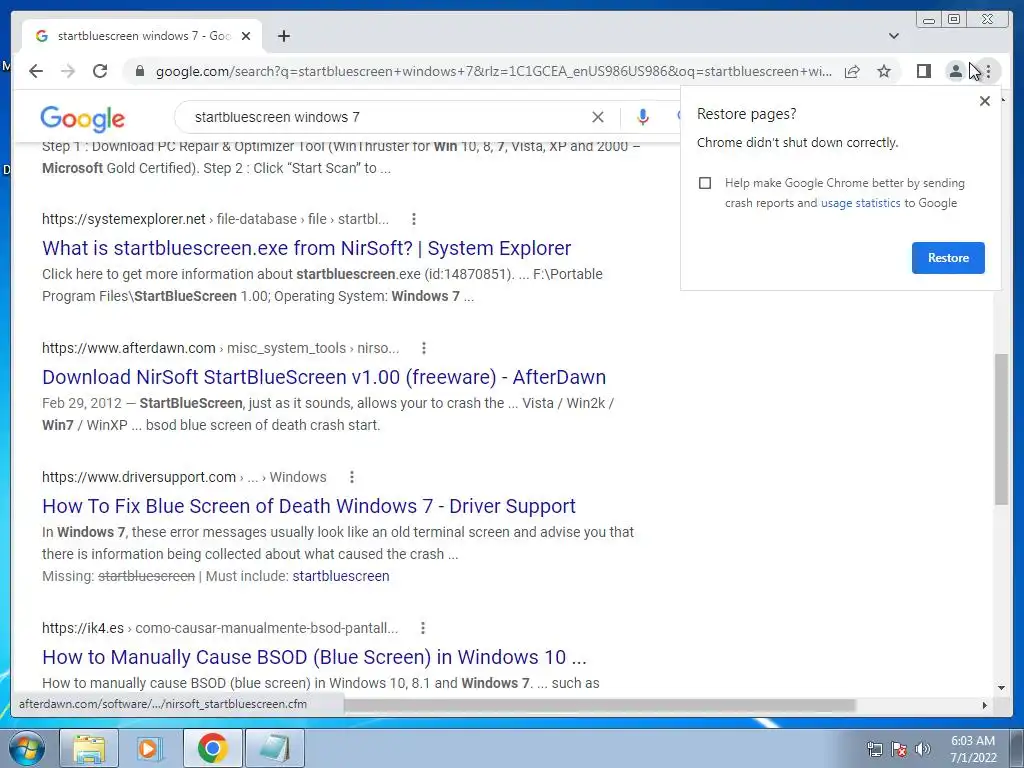Image resolution: width=1024 pixels, height=768 pixels.
Task: Open the Chrome three-dot menu
Action: [988, 71]
